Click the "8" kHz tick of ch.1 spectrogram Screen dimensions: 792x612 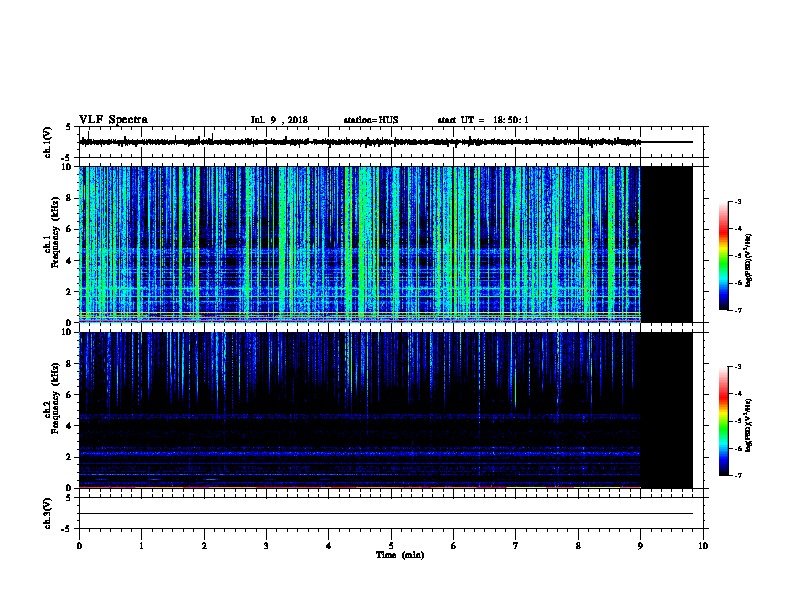pos(69,198)
